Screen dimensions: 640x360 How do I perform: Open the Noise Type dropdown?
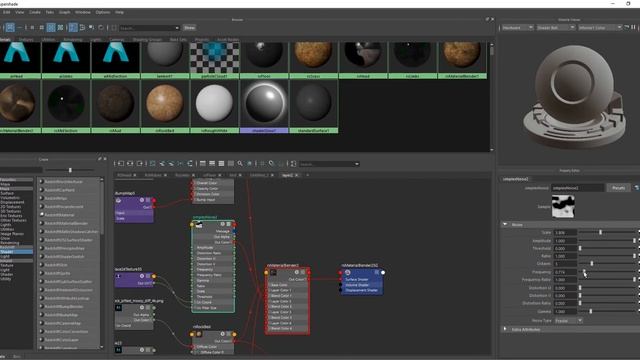point(568,321)
